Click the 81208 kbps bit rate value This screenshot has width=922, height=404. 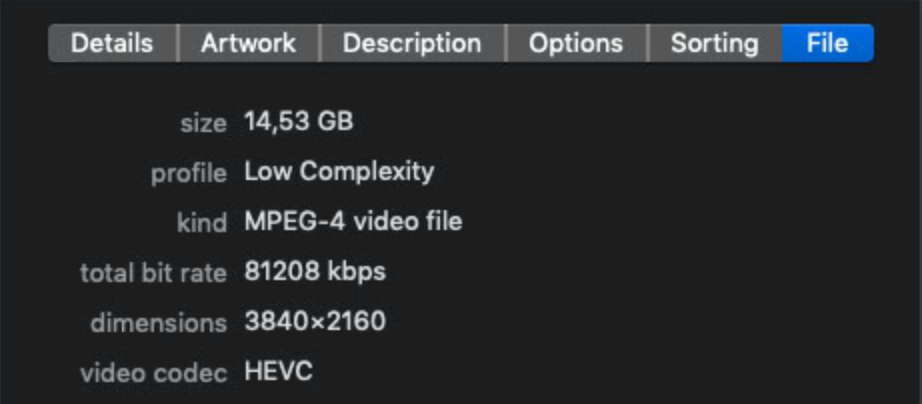coord(314,272)
